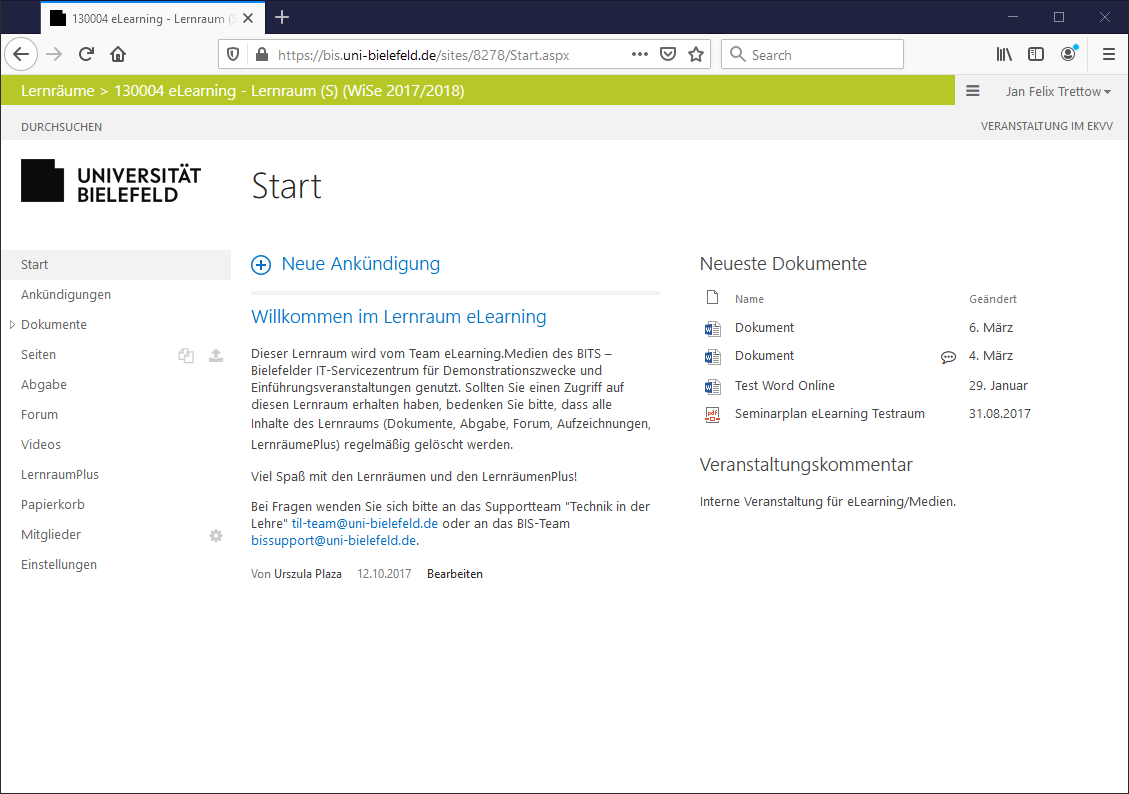Click the til-team@uni-bielefeld.de email link
Image resolution: width=1129 pixels, height=794 pixels.
tap(364, 523)
